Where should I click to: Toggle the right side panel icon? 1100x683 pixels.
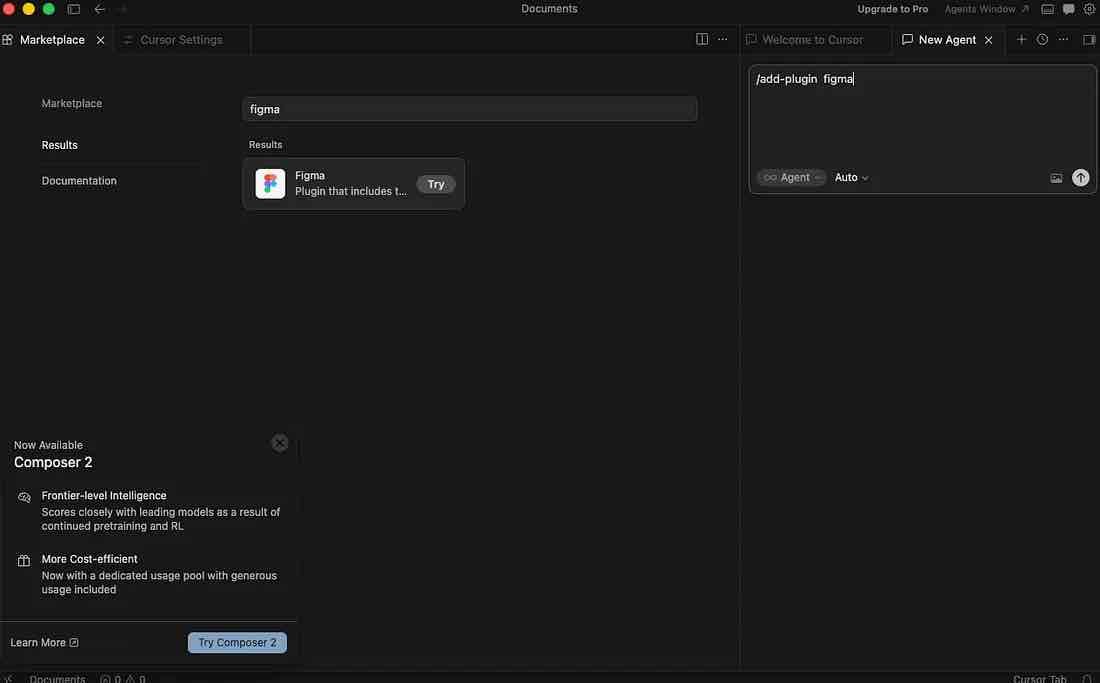(x=1089, y=39)
